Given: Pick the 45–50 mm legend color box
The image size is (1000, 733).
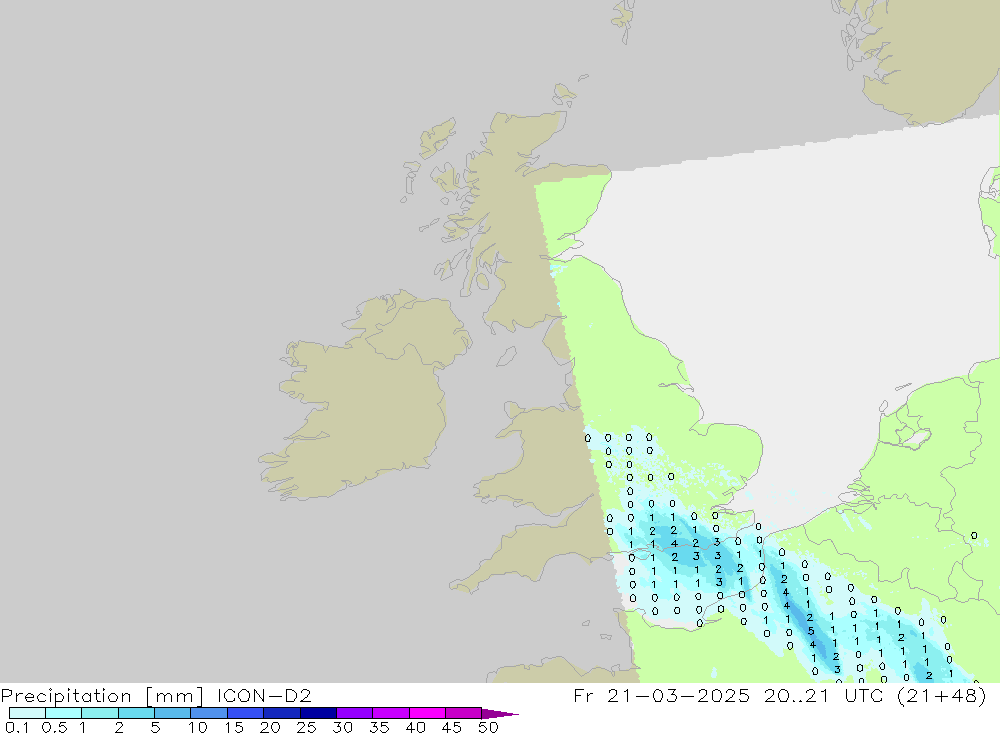Looking at the screenshot, I should 463,713.
